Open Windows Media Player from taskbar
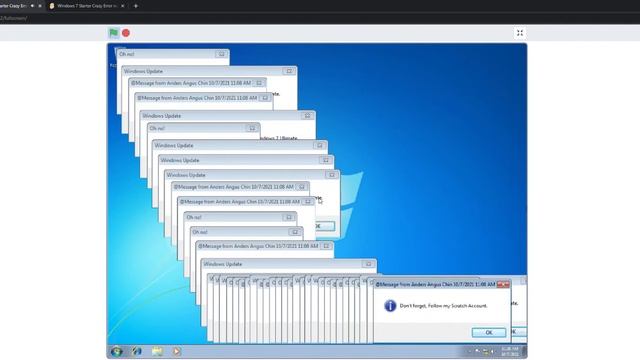The width and height of the screenshot is (640, 360). pos(176,351)
